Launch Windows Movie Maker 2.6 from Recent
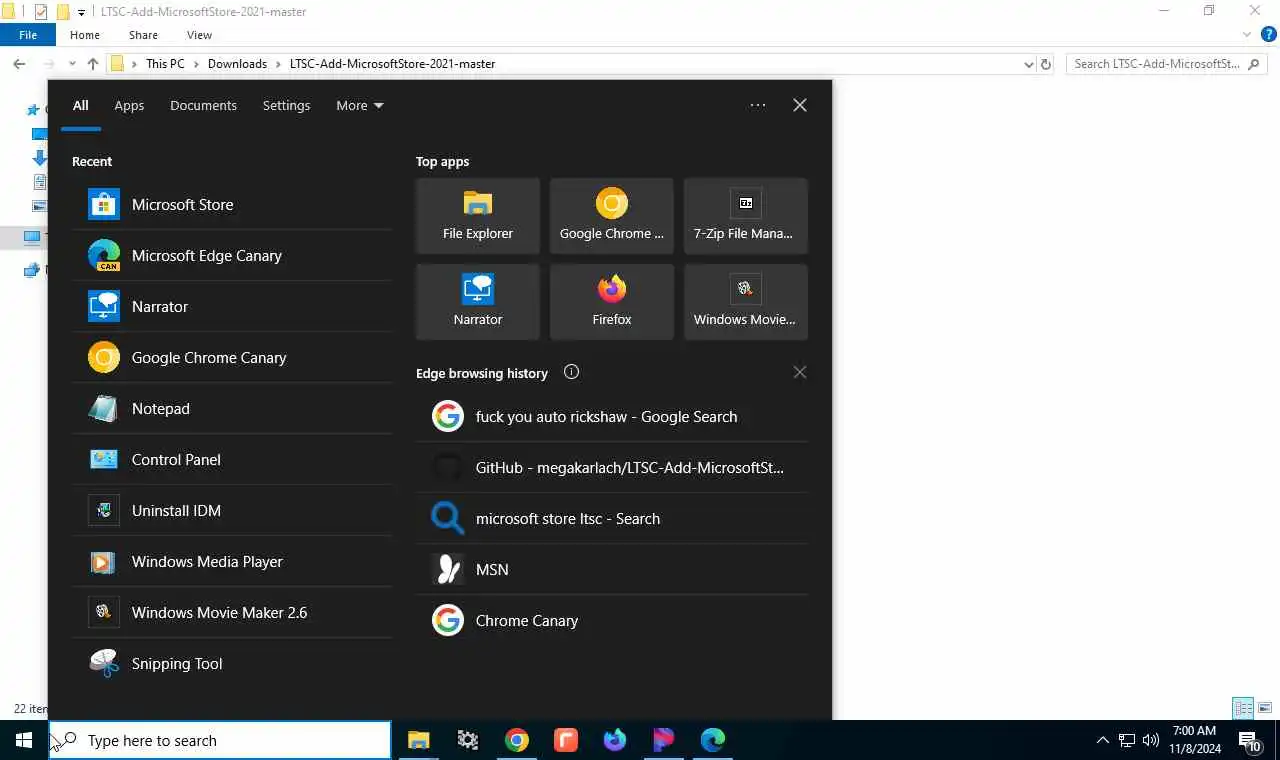The width and height of the screenshot is (1280, 760). pyautogui.click(x=232, y=612)
